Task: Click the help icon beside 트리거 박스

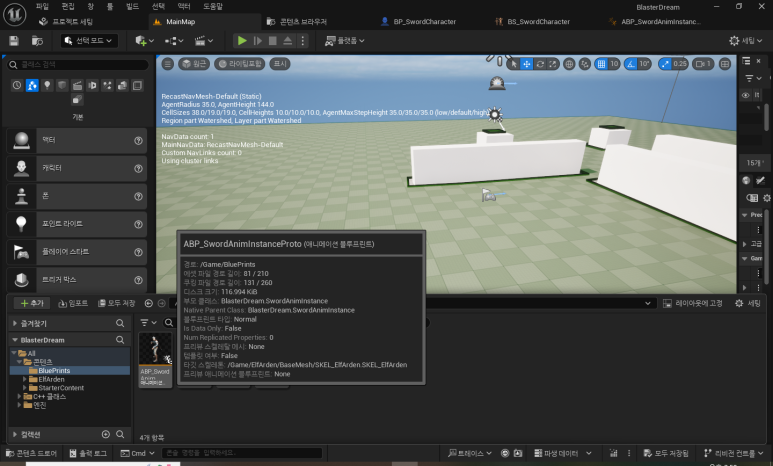Action: [x=139, y=280]
